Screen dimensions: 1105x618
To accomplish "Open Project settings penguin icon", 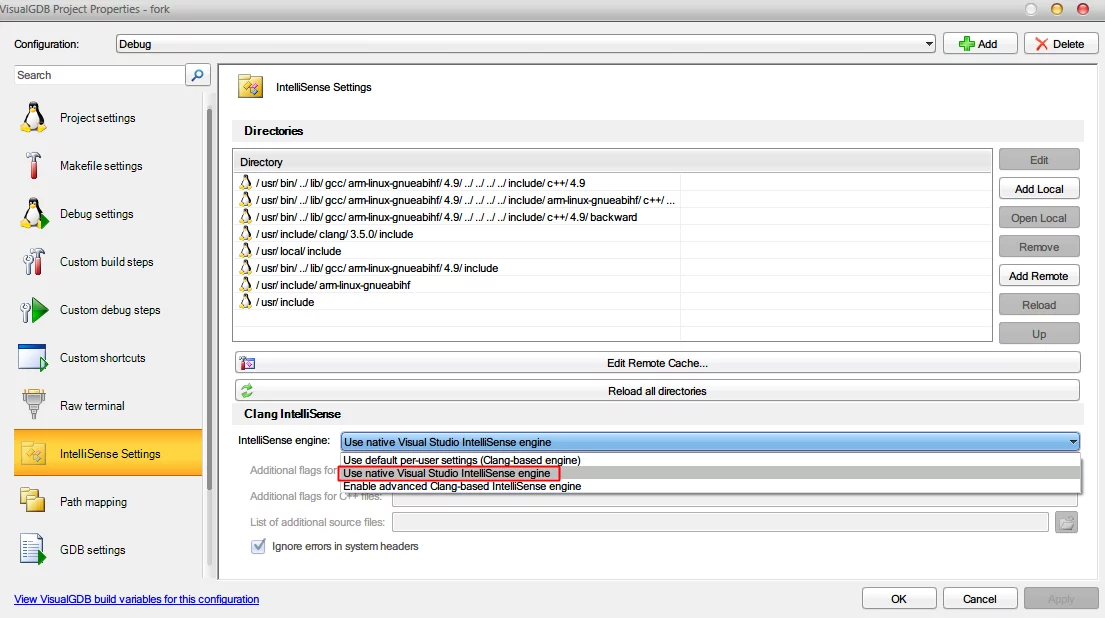I will tap(34, 118).
